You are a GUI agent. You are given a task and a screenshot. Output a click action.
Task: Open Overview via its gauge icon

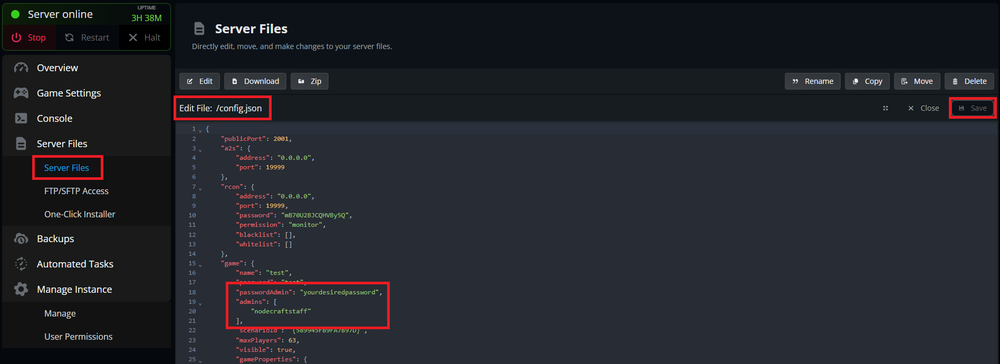(x=22, y=68)
